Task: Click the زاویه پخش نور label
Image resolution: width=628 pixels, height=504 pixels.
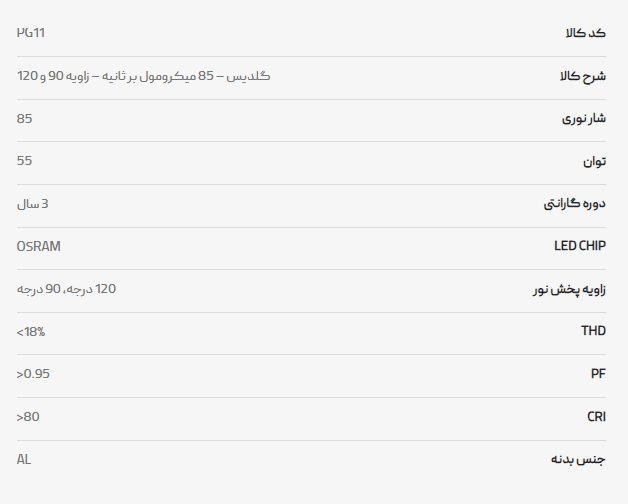Action: 569,289
